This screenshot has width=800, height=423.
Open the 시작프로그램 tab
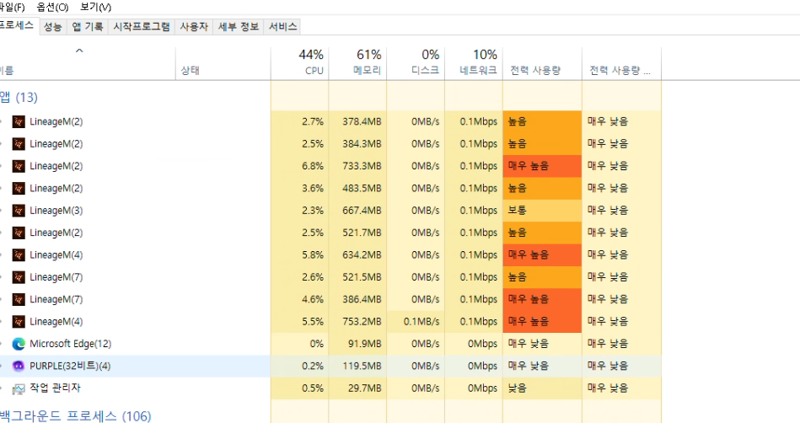point(142,27)
